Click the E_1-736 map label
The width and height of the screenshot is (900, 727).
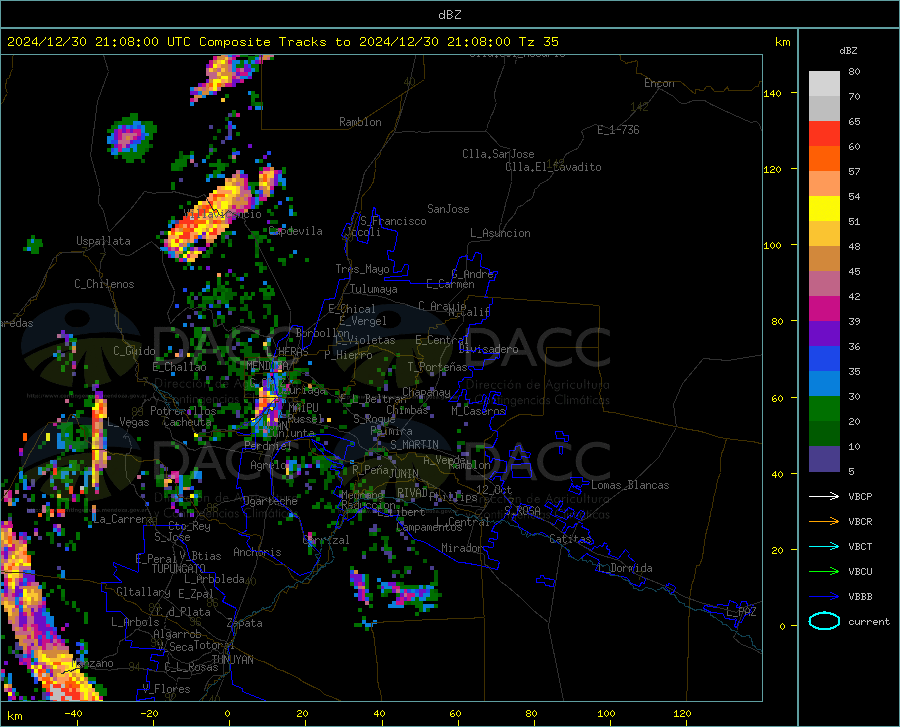(618, 130)
